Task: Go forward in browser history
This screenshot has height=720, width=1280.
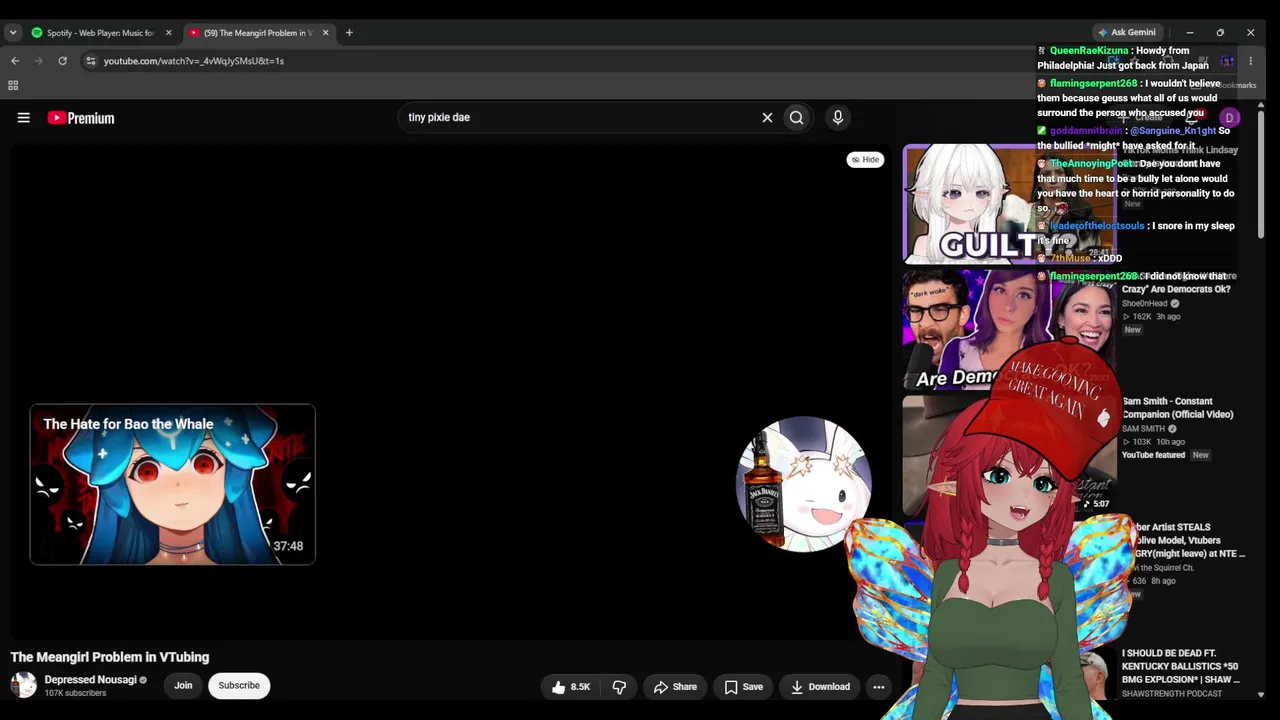Action: pyautogui.click(x=38, y=61)
